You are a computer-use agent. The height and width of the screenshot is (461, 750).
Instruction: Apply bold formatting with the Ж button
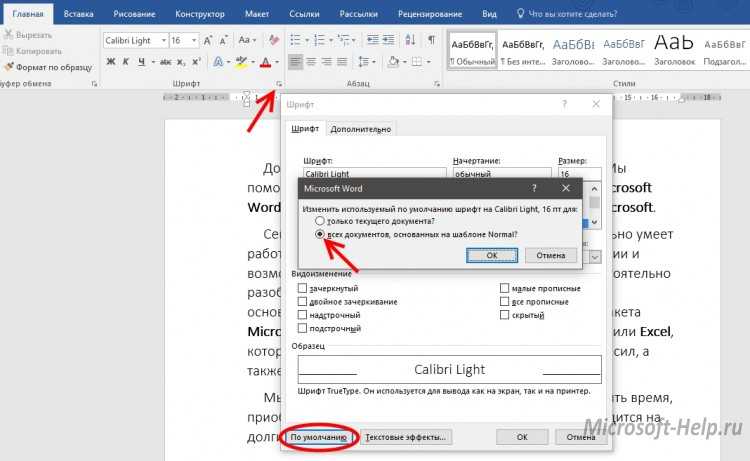tap(111, 62)
